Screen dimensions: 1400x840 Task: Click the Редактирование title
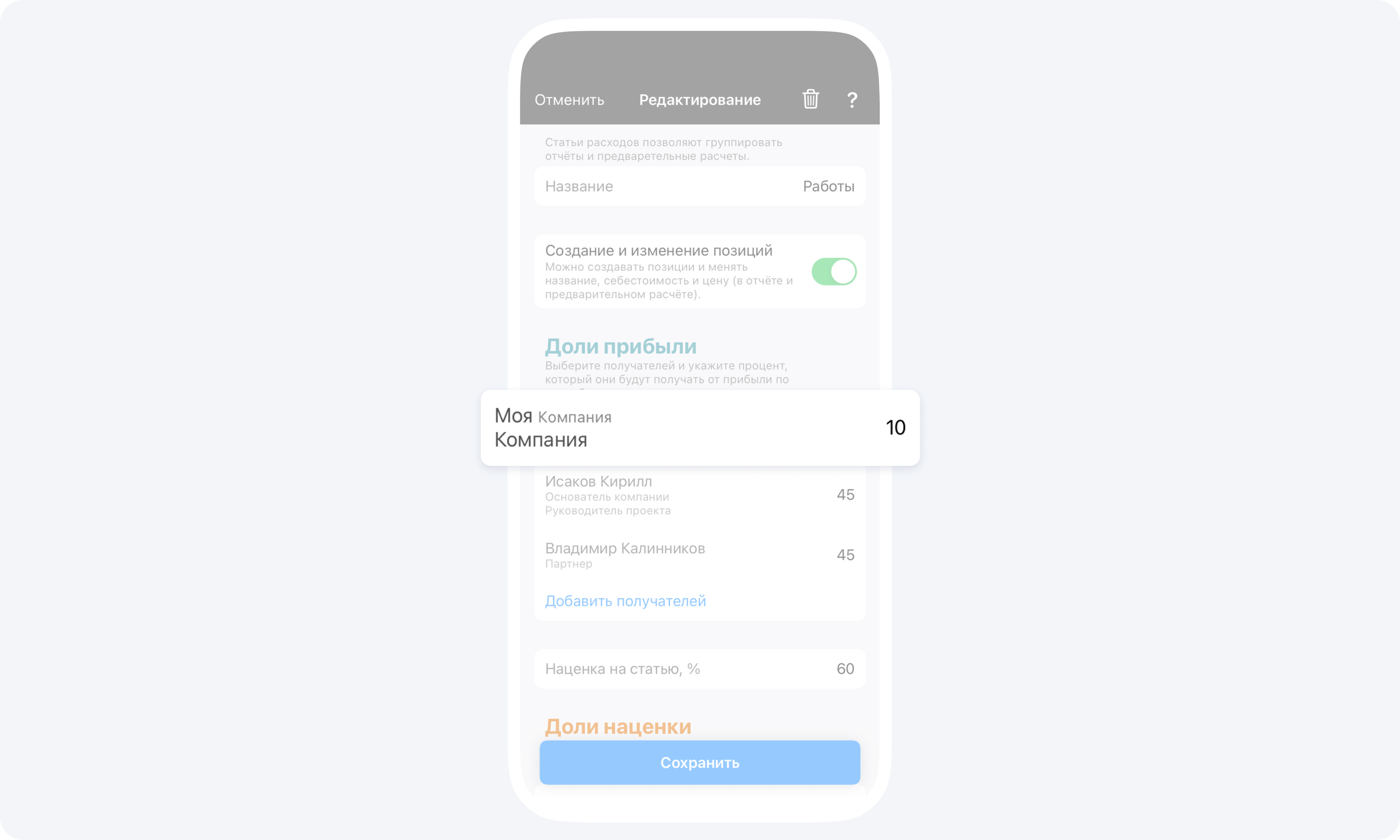[700, 100]
